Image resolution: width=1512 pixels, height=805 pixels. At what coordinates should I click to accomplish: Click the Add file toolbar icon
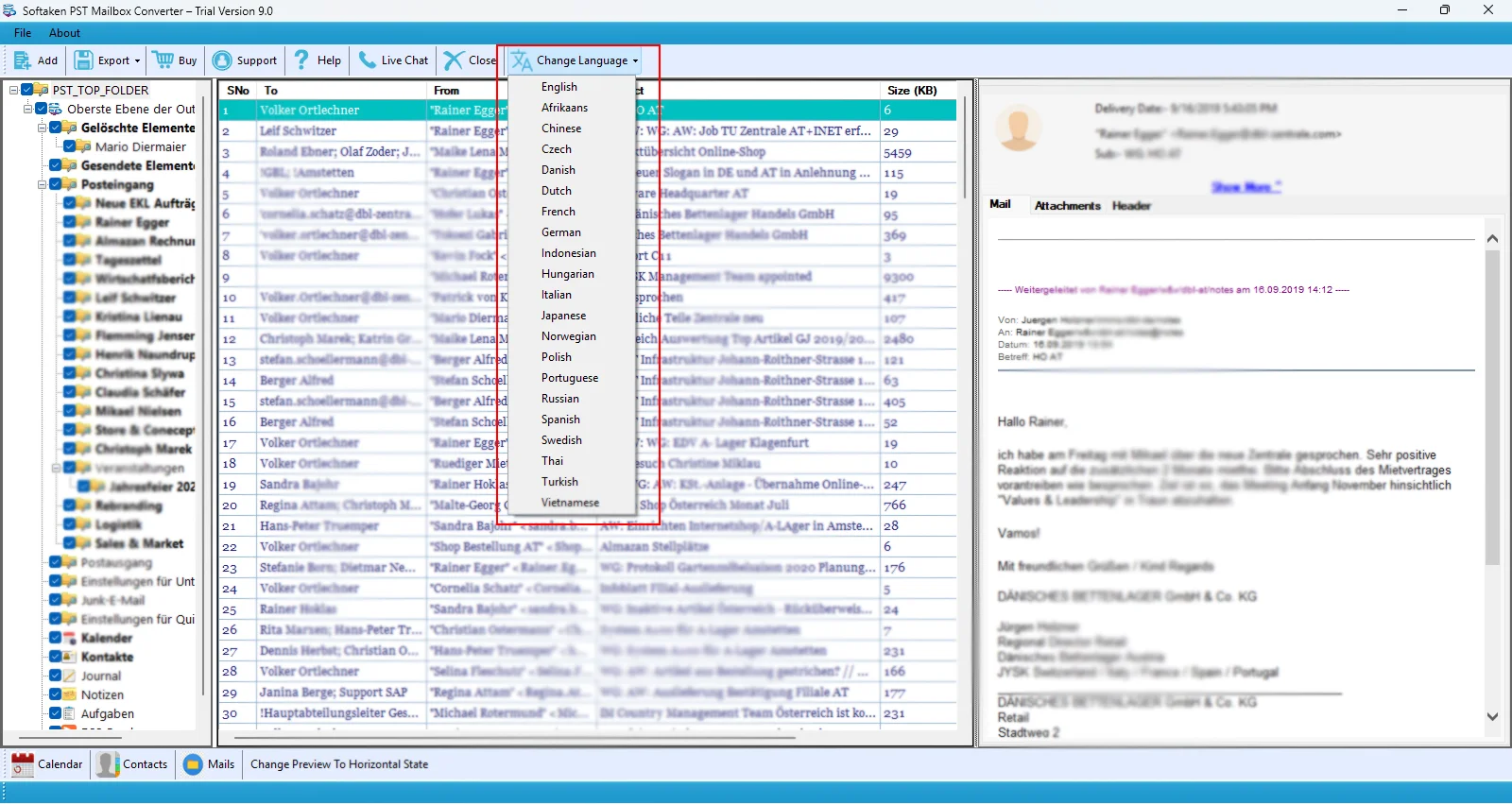[23, 60]
